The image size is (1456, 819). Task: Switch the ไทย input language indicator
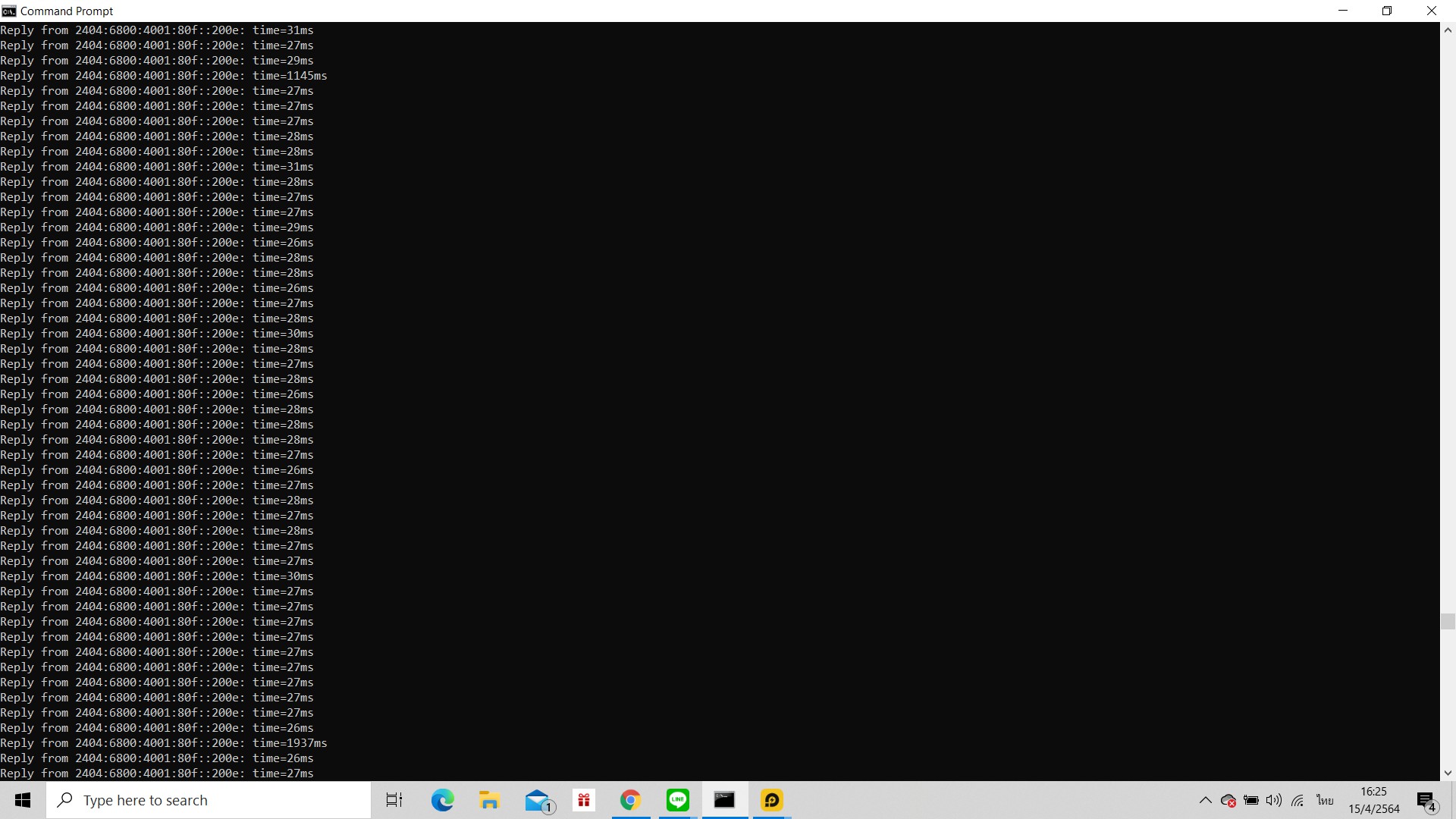coord(1325,800)
